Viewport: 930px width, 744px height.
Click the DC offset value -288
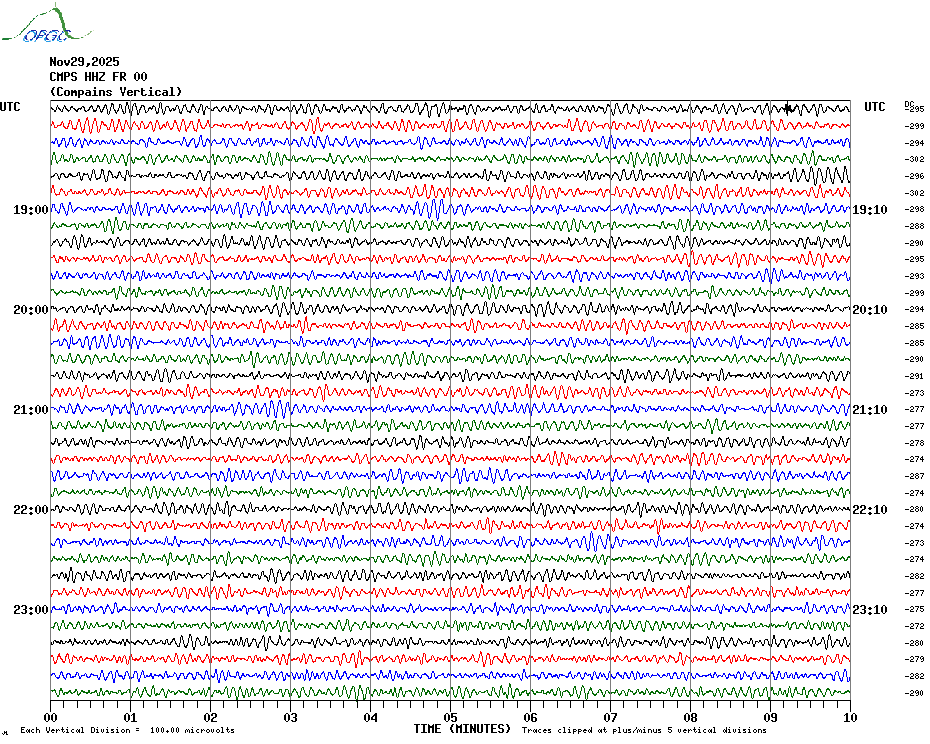pyautogui.click(x=915, y=226)
